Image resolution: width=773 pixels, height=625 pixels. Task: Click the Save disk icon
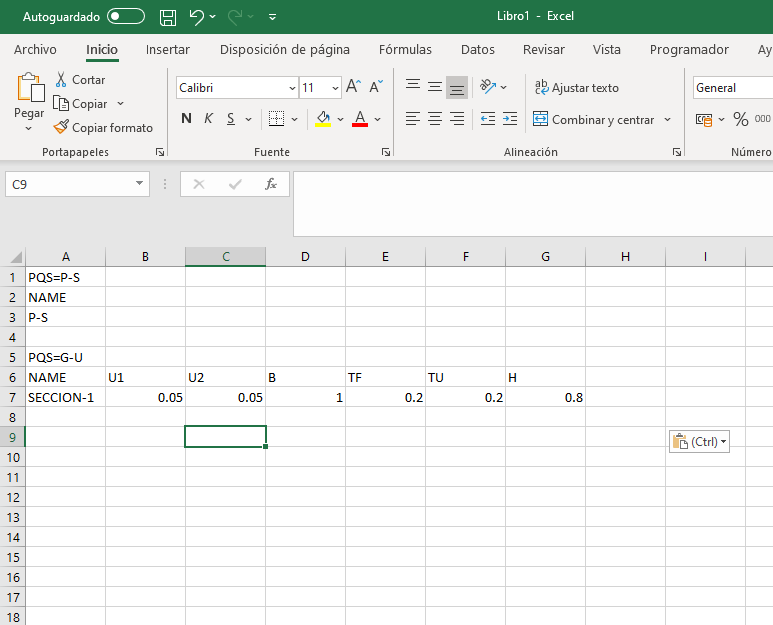pos(168,17)
